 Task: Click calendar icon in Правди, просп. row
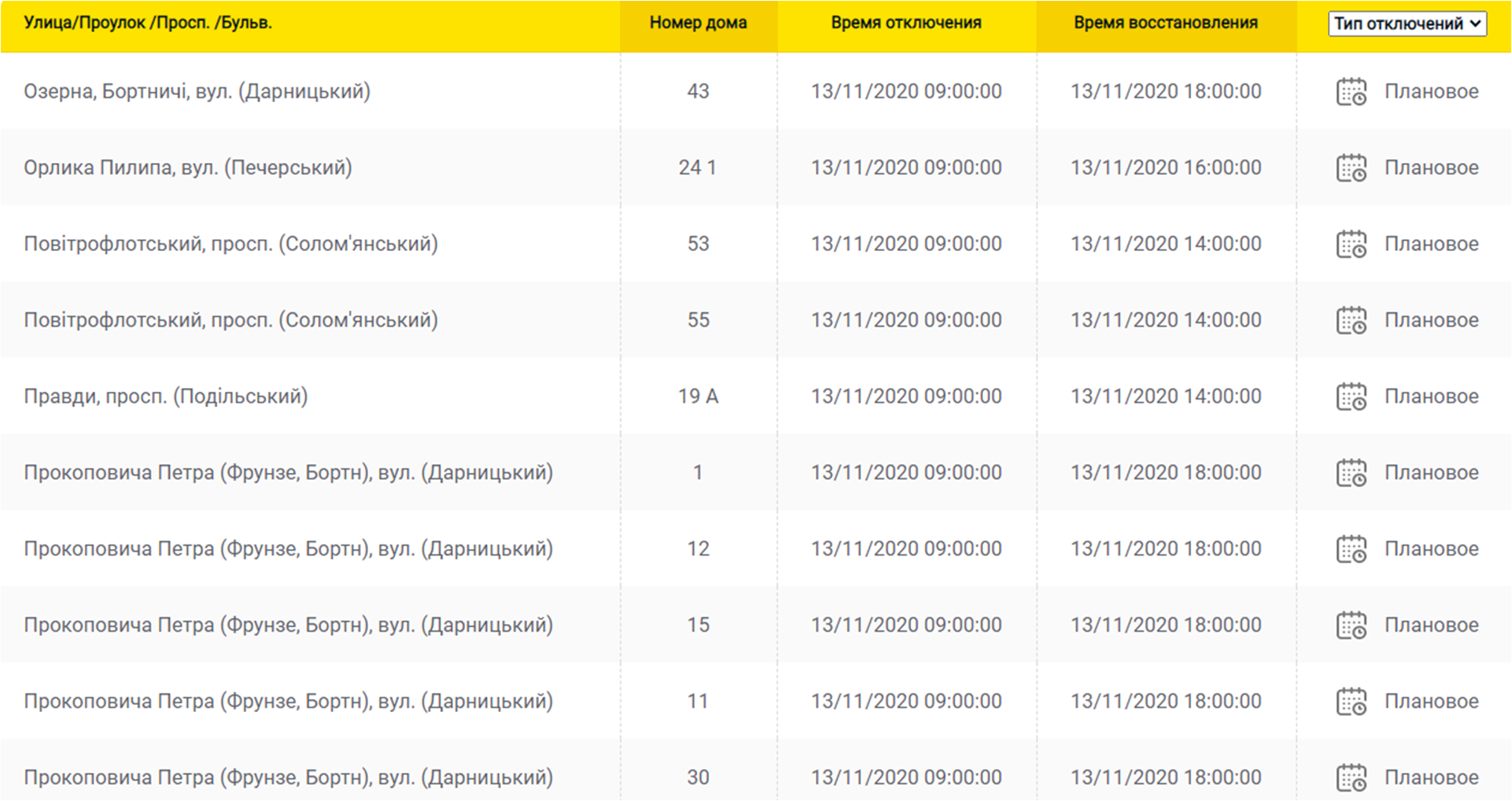1351,397
